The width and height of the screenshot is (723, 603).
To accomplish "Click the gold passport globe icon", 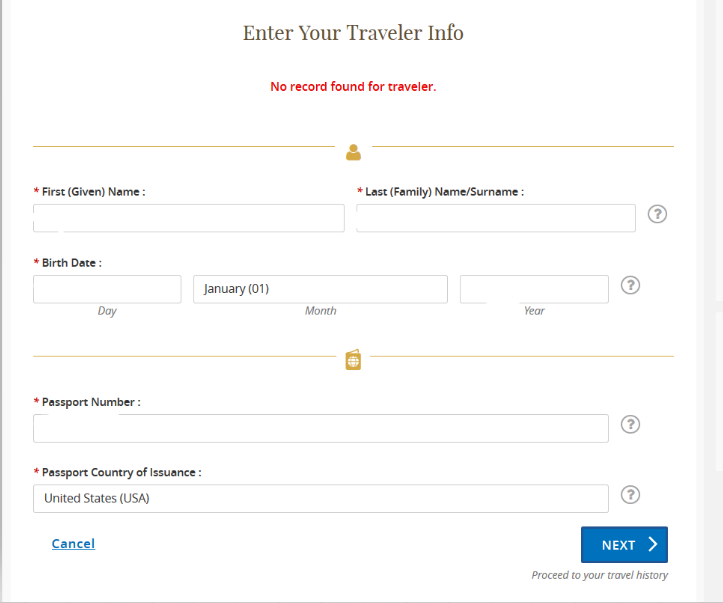I will [353, 360].
